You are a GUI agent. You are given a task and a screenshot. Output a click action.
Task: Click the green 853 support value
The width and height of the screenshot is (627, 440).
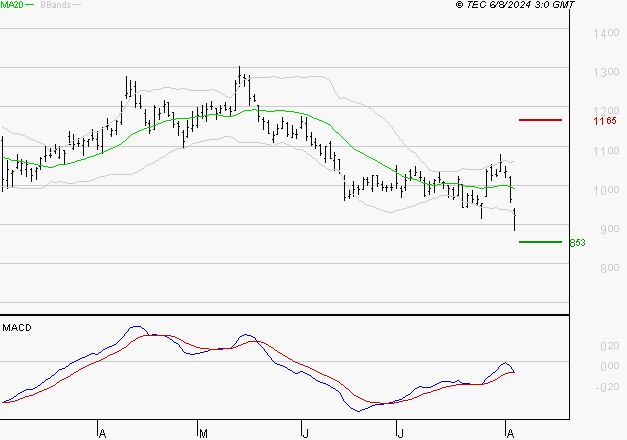tap(577, 243)
